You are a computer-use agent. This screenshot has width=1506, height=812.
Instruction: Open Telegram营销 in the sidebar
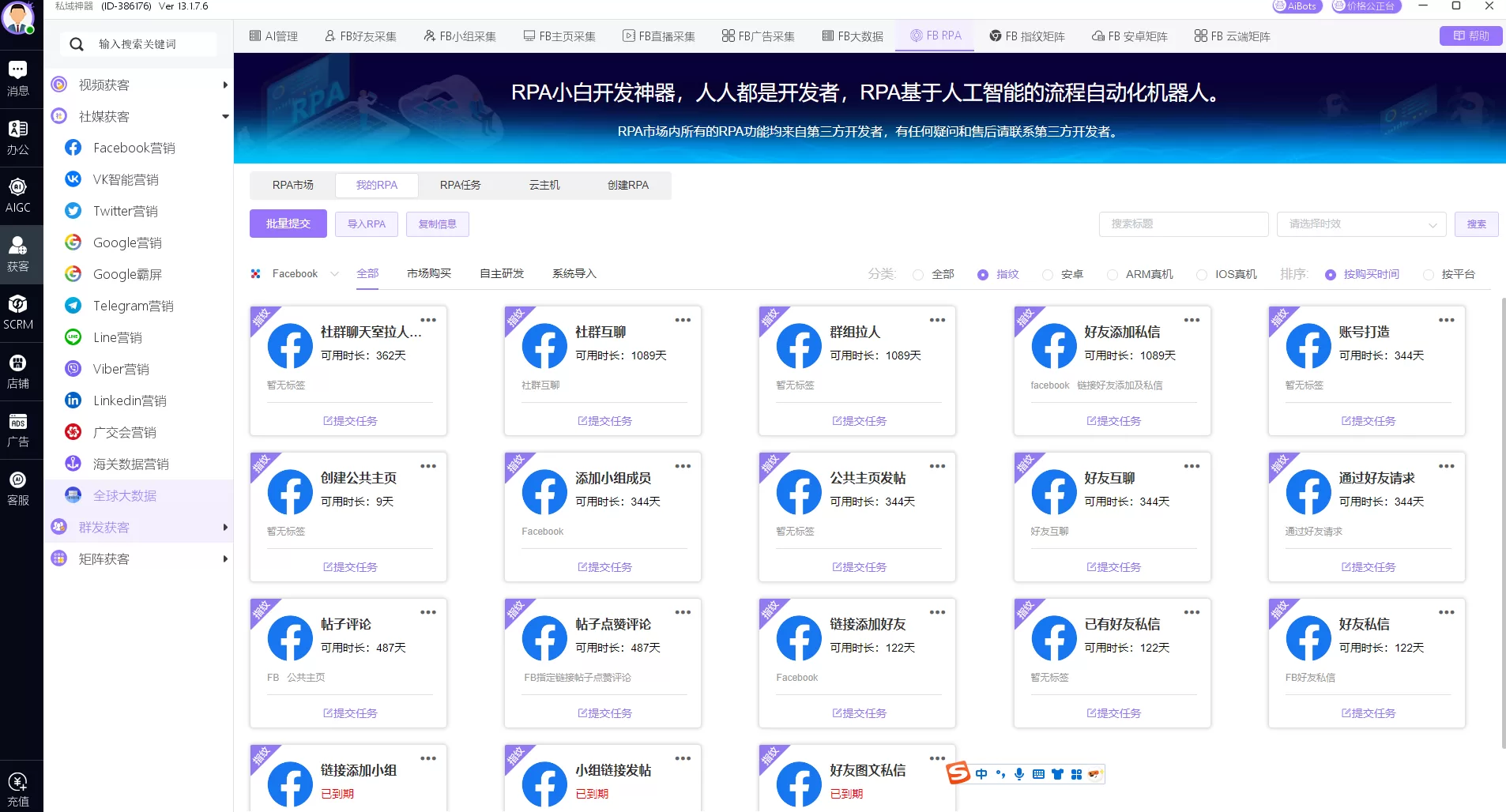tap(134, 306)
